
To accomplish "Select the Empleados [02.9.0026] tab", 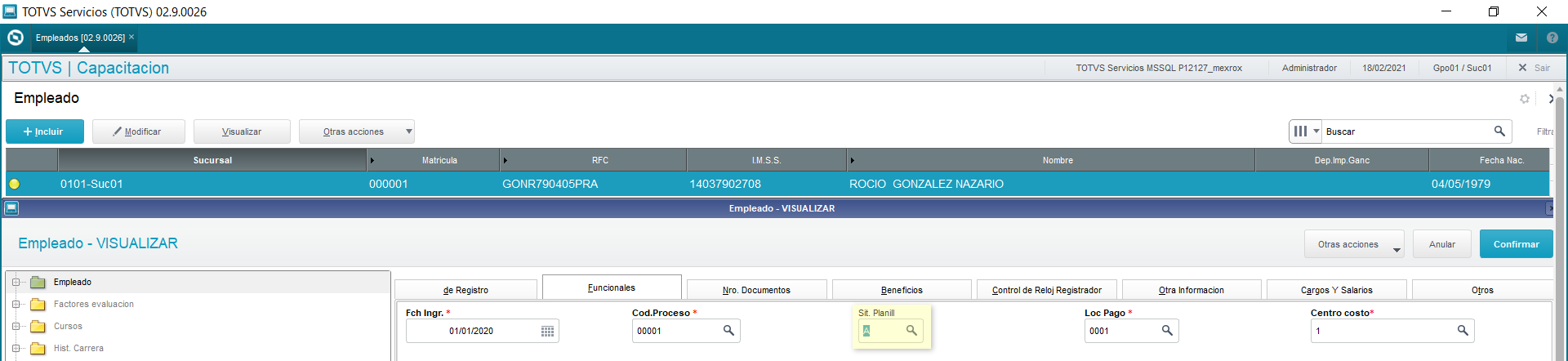I will [80, 38].
